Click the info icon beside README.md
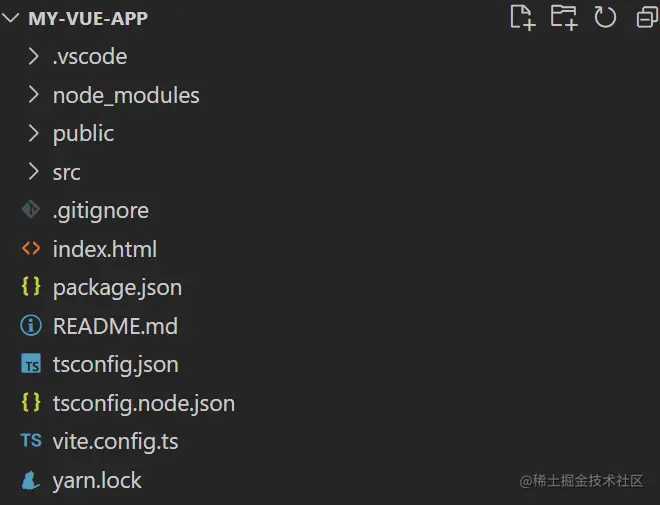This screenshot has height=505, width=660. pos(31,326)
